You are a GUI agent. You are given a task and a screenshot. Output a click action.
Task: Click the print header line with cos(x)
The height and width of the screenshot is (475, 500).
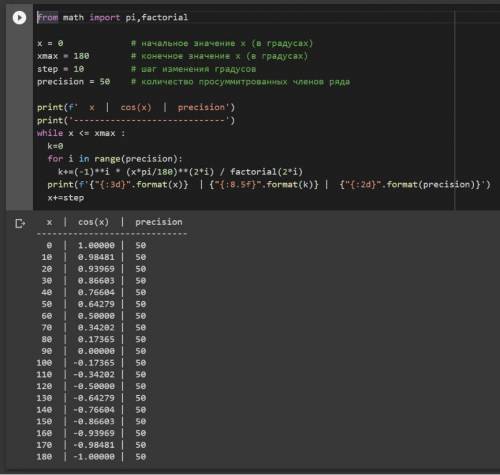[136, 107]
